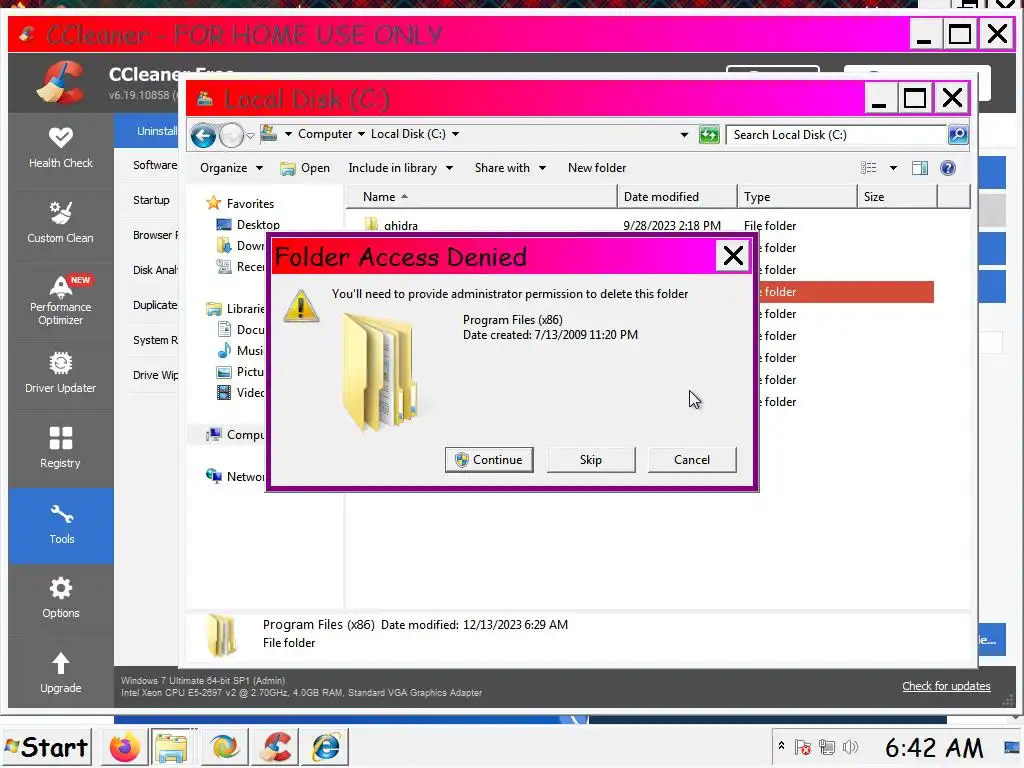
Task: Click Show desktop button at taskbar end
Action: click(x=1012, y=747)
